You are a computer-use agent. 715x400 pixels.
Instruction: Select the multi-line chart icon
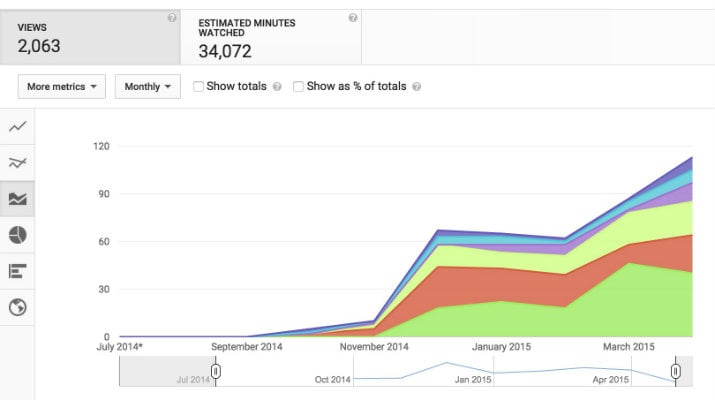pyautogui.click(x=17, y=163)
